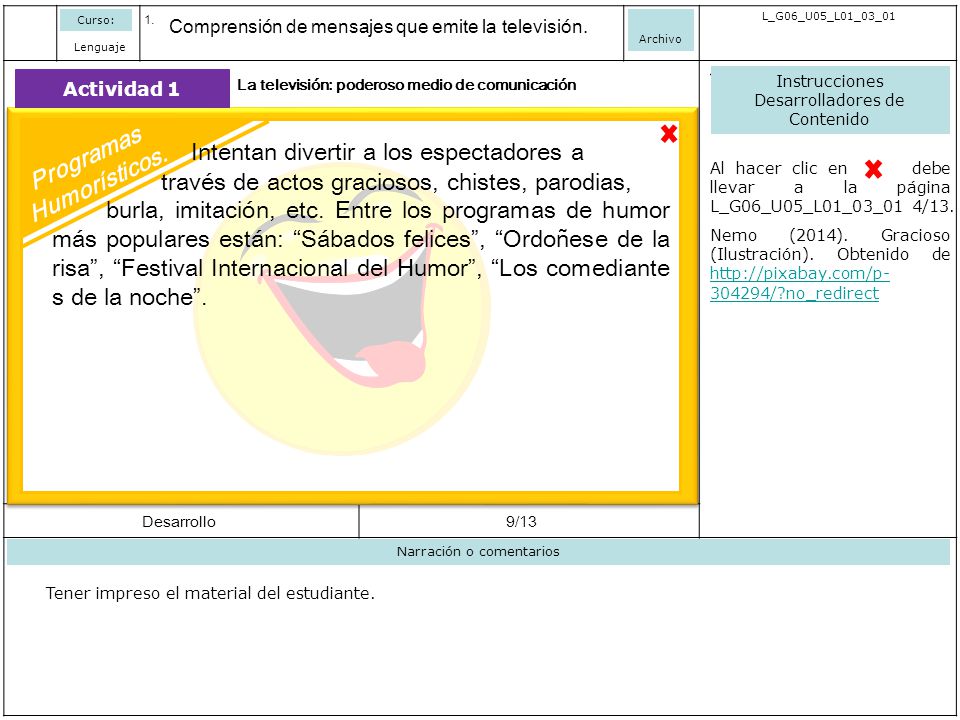The height and width of the screenshot is (720, 960).
Task: Select the Lenguaje course text
Action: (99, 47)
